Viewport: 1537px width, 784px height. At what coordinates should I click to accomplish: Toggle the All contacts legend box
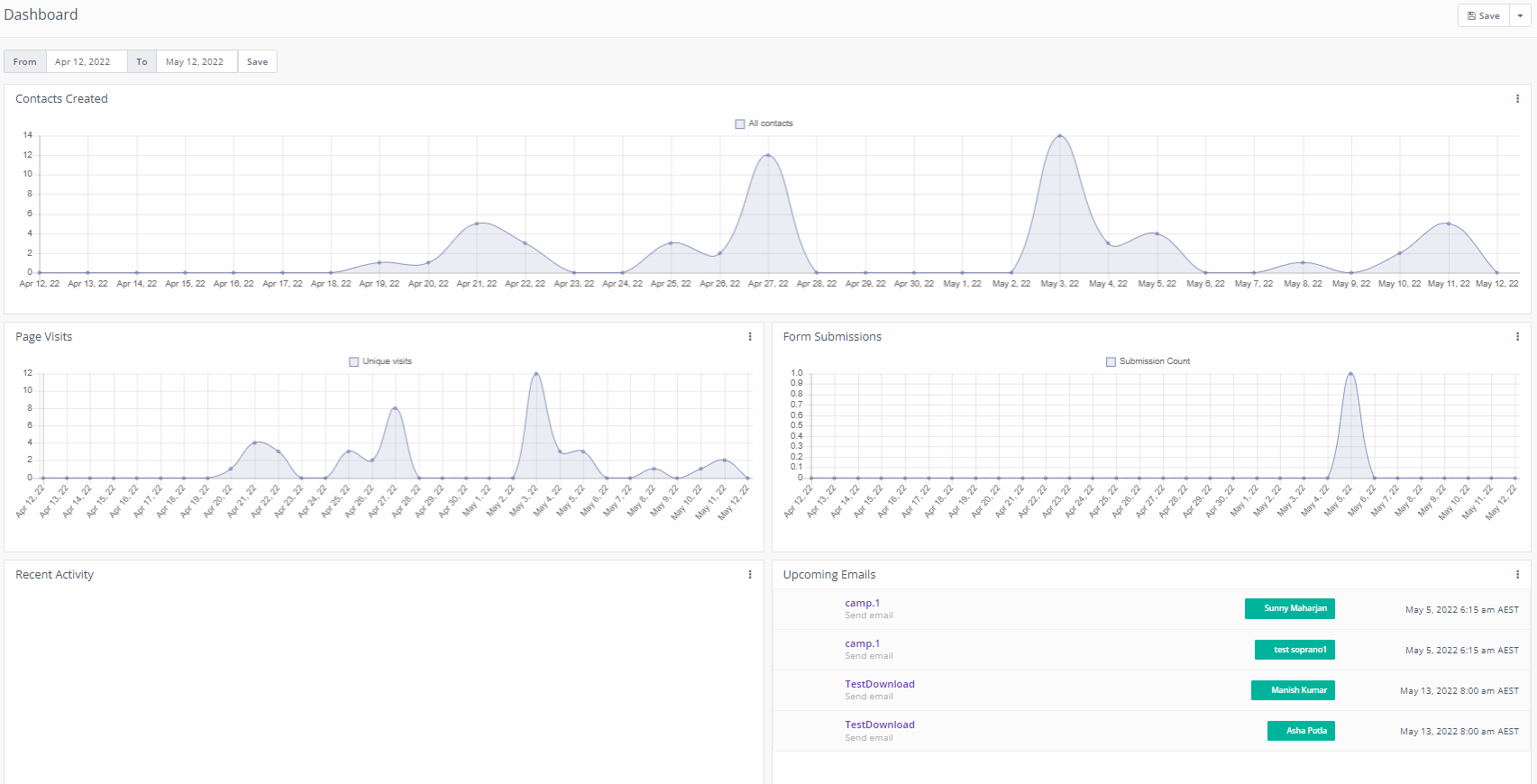pos(740,124)
